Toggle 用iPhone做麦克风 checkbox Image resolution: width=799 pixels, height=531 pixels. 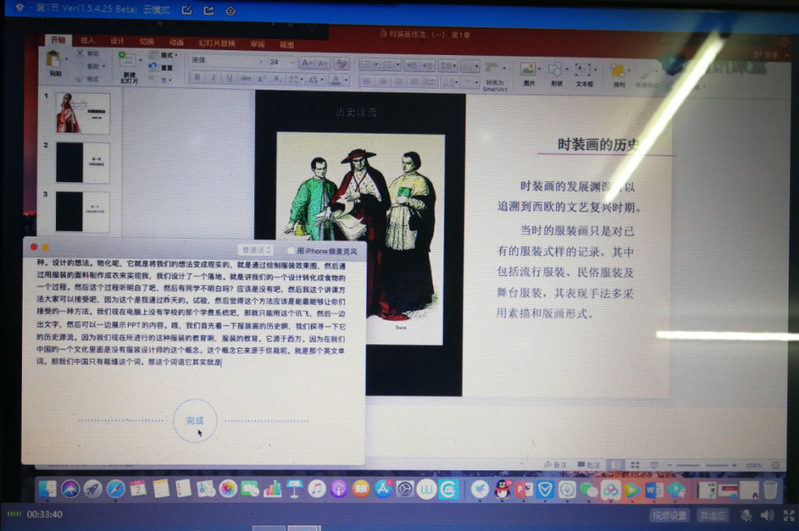tap(291, 249)
